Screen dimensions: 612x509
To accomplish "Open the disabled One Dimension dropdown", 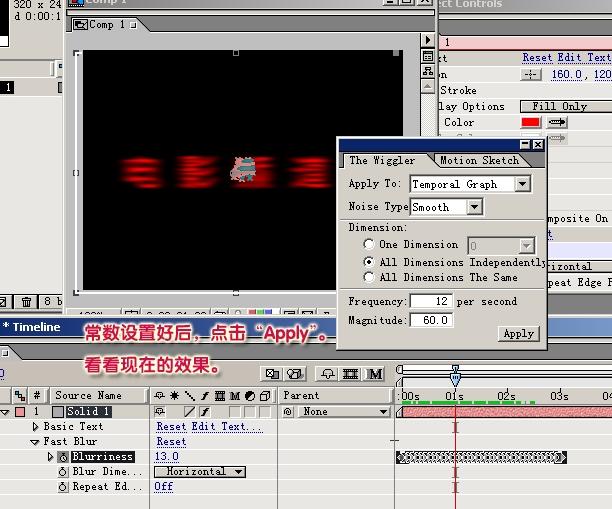I will tap(501, 246).
